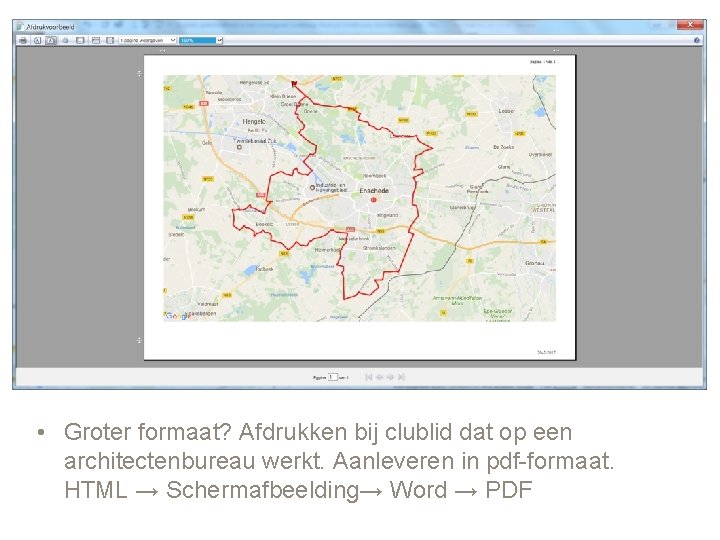The height and width of the screenshot is (540, 720).
Task: Click the Hengelo label on map
Action: [x=254, y=122]
